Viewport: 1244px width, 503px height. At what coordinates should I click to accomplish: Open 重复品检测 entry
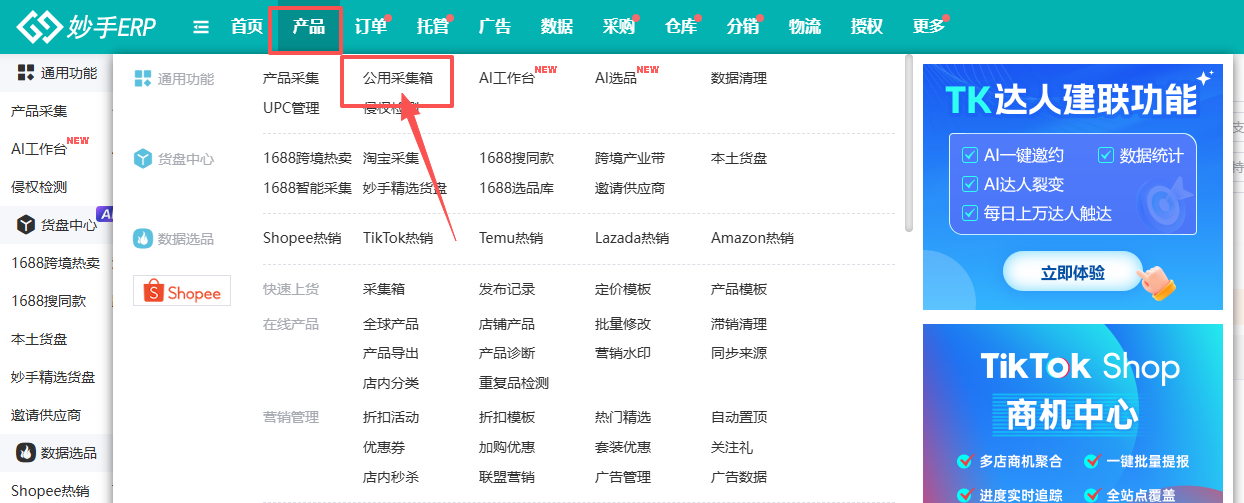pos(514,383)
